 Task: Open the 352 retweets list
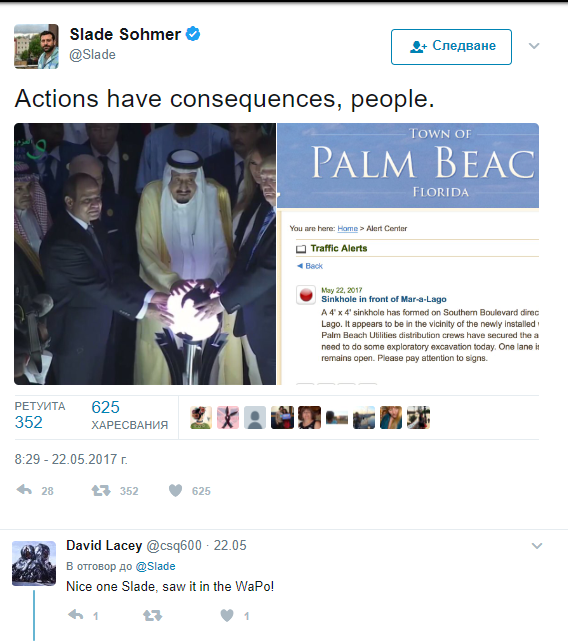coord(40,415)
